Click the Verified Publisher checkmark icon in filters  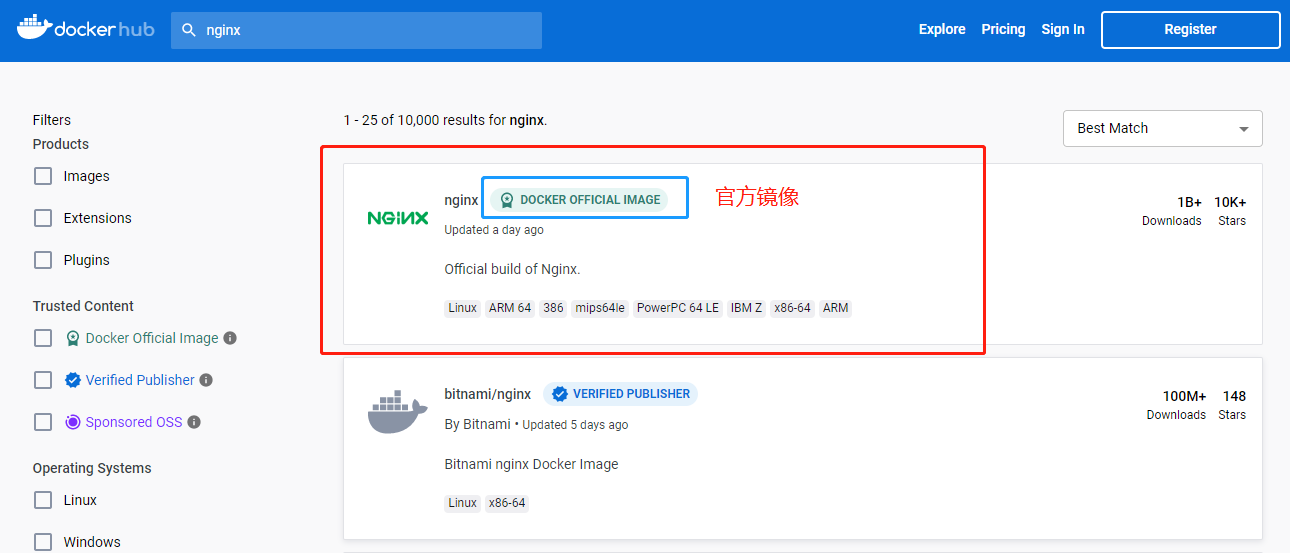[73, 380]
